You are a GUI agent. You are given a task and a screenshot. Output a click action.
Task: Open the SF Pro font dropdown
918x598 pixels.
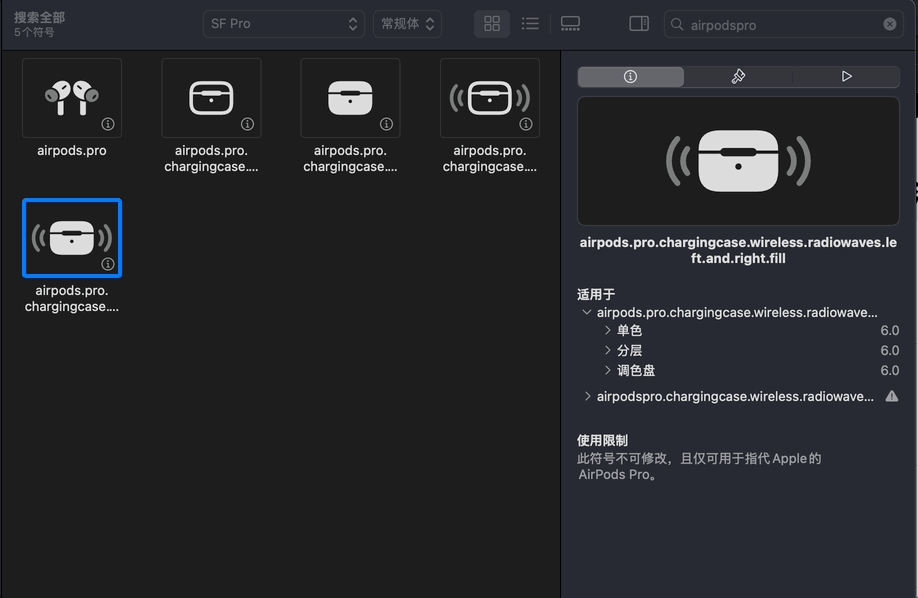283,23
